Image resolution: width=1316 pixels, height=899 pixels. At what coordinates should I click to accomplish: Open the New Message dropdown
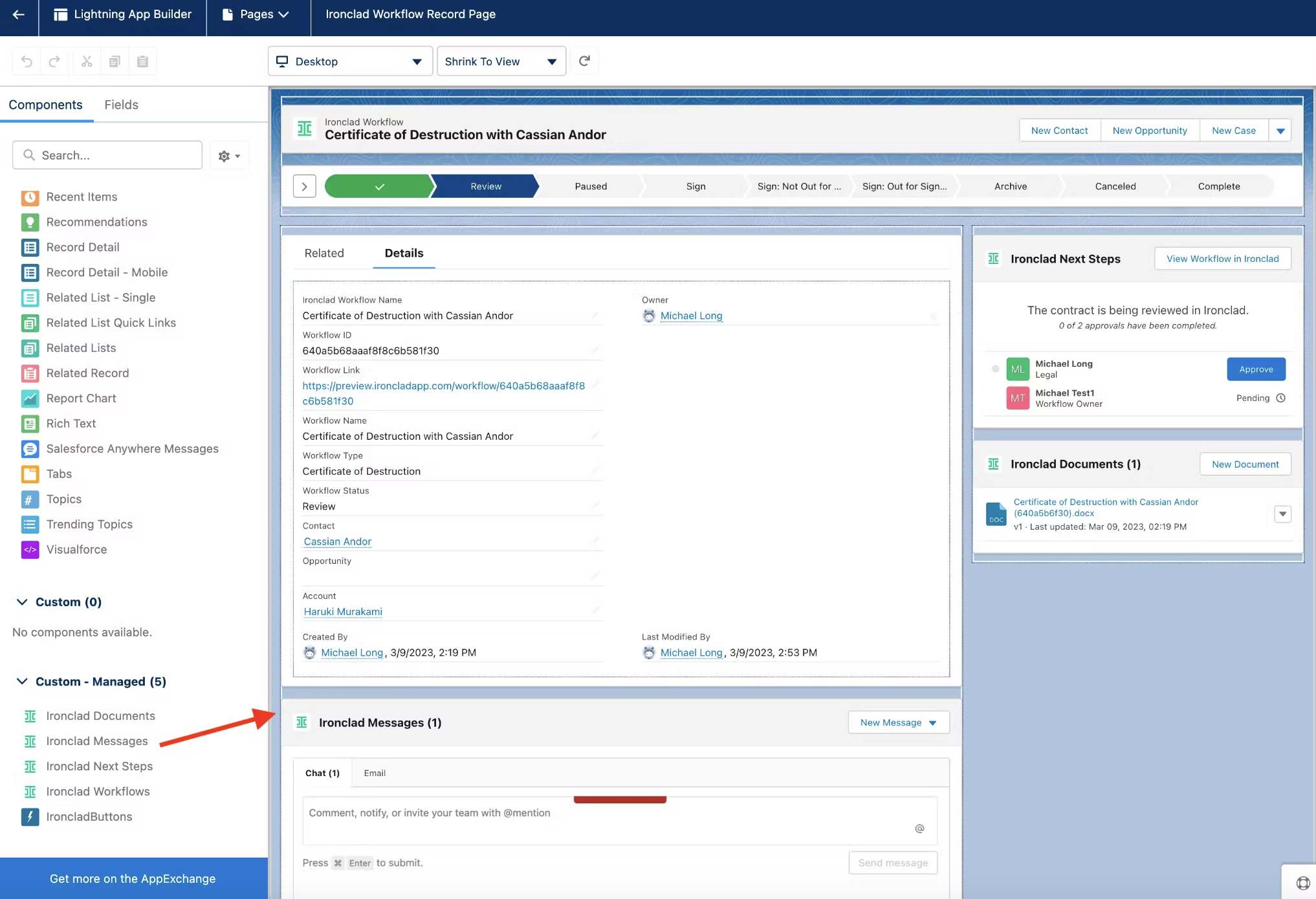899,722
